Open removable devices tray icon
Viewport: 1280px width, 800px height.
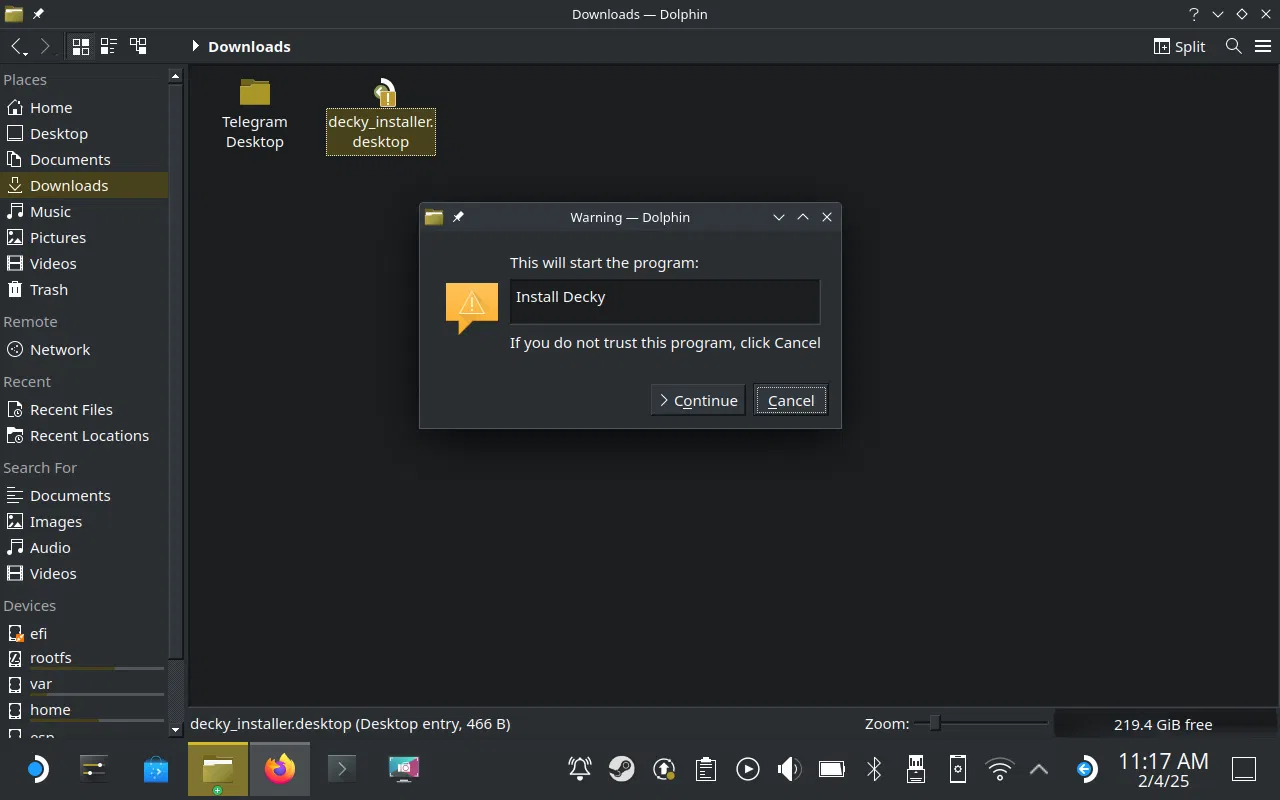click(x=916, y=769)
